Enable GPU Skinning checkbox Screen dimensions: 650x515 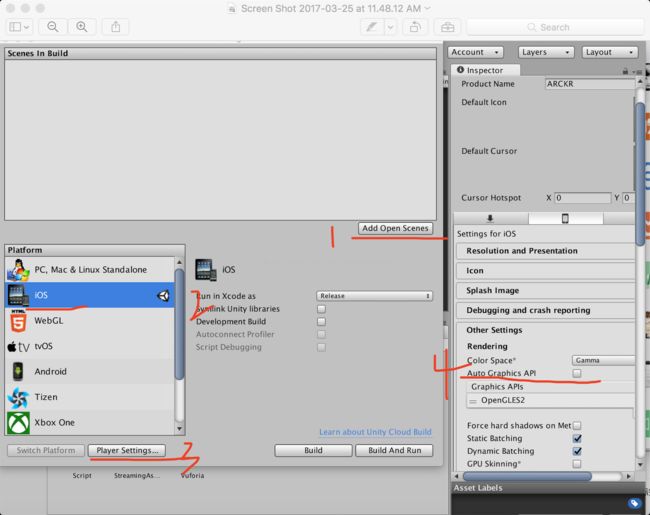577,464
